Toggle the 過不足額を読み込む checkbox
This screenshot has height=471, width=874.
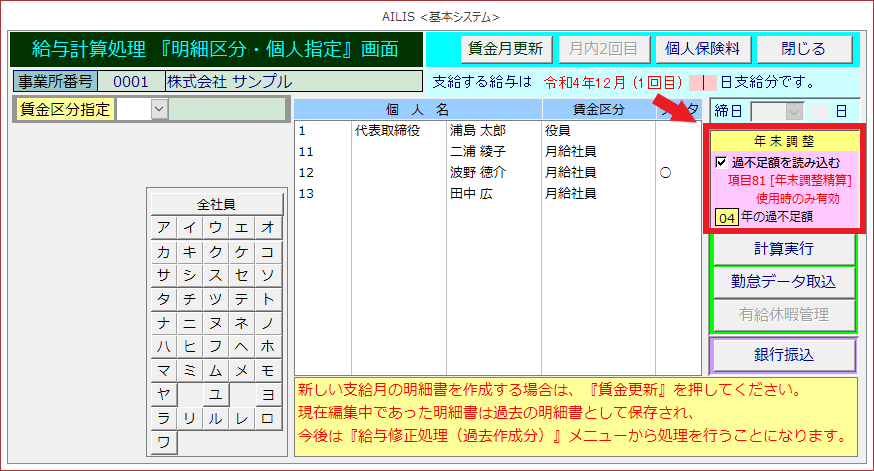[x=721, y=162]
